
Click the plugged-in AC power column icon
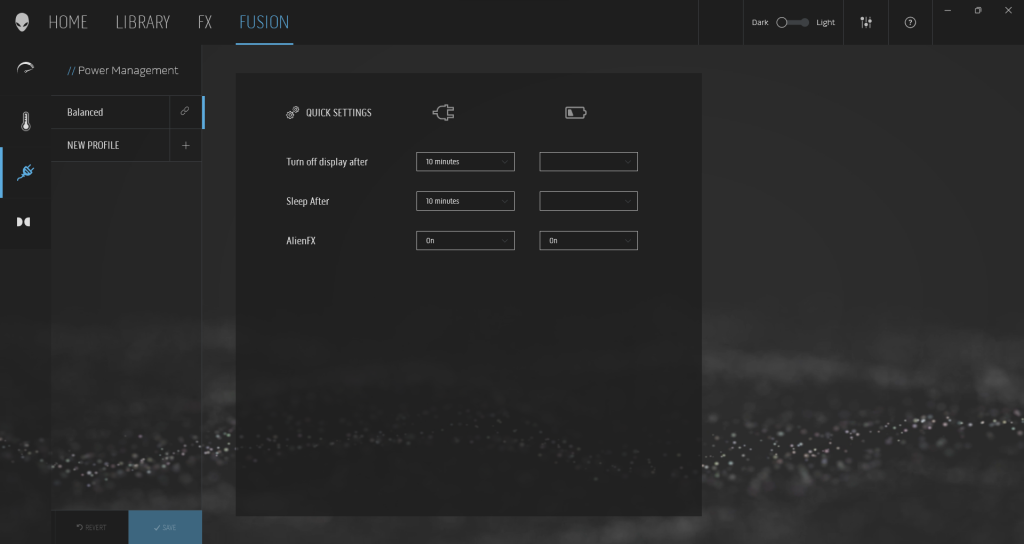tap(443, 113)
